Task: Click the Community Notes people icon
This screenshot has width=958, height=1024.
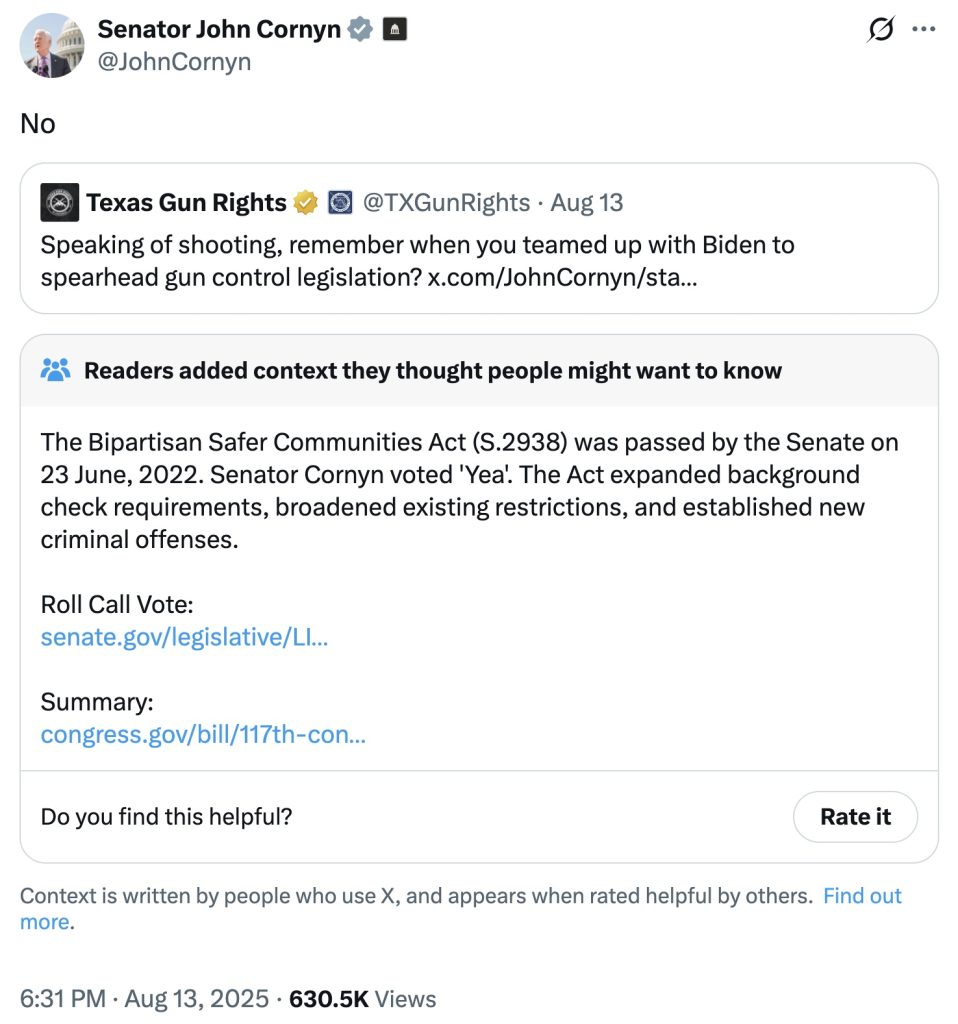Action: [x=56, y=371]
